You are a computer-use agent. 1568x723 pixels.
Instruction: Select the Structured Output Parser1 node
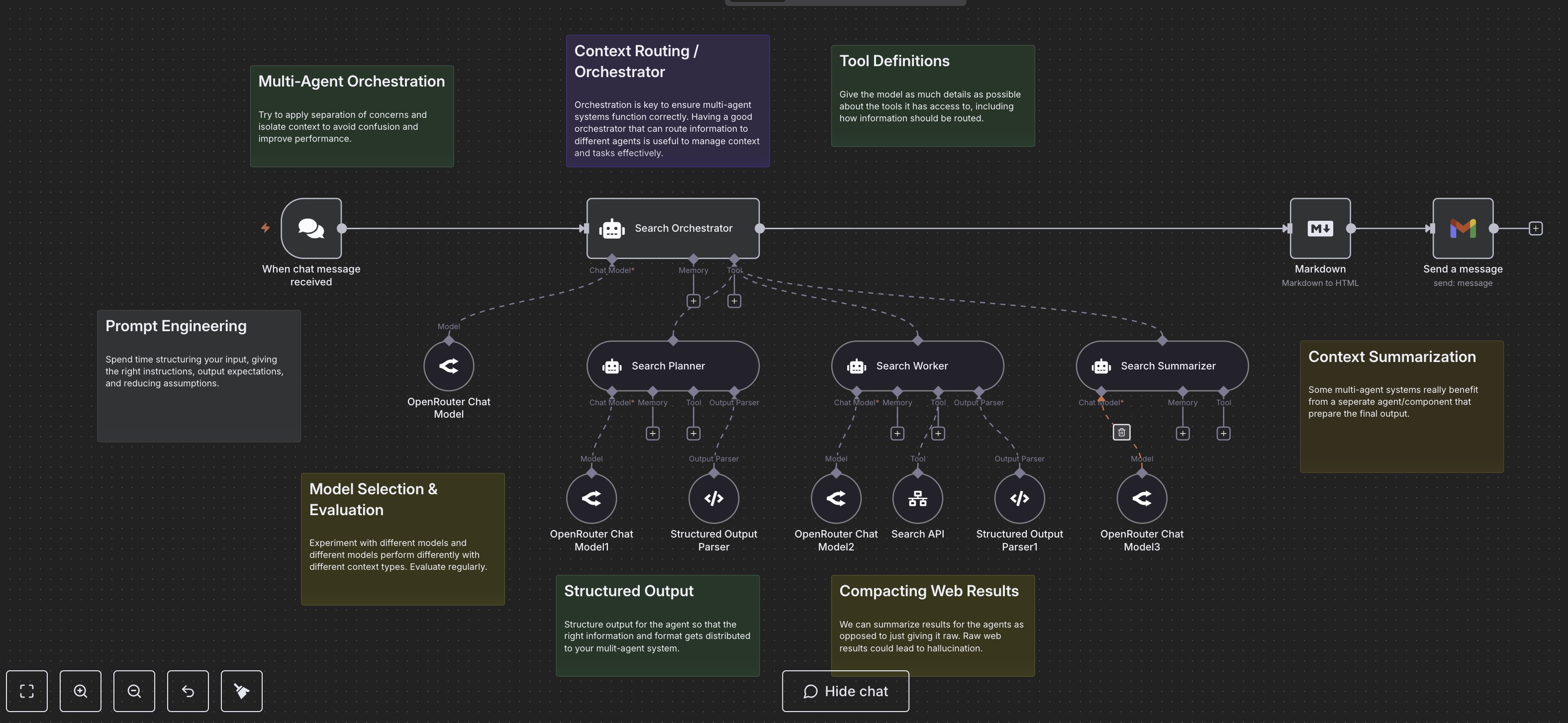point(1019,498)
